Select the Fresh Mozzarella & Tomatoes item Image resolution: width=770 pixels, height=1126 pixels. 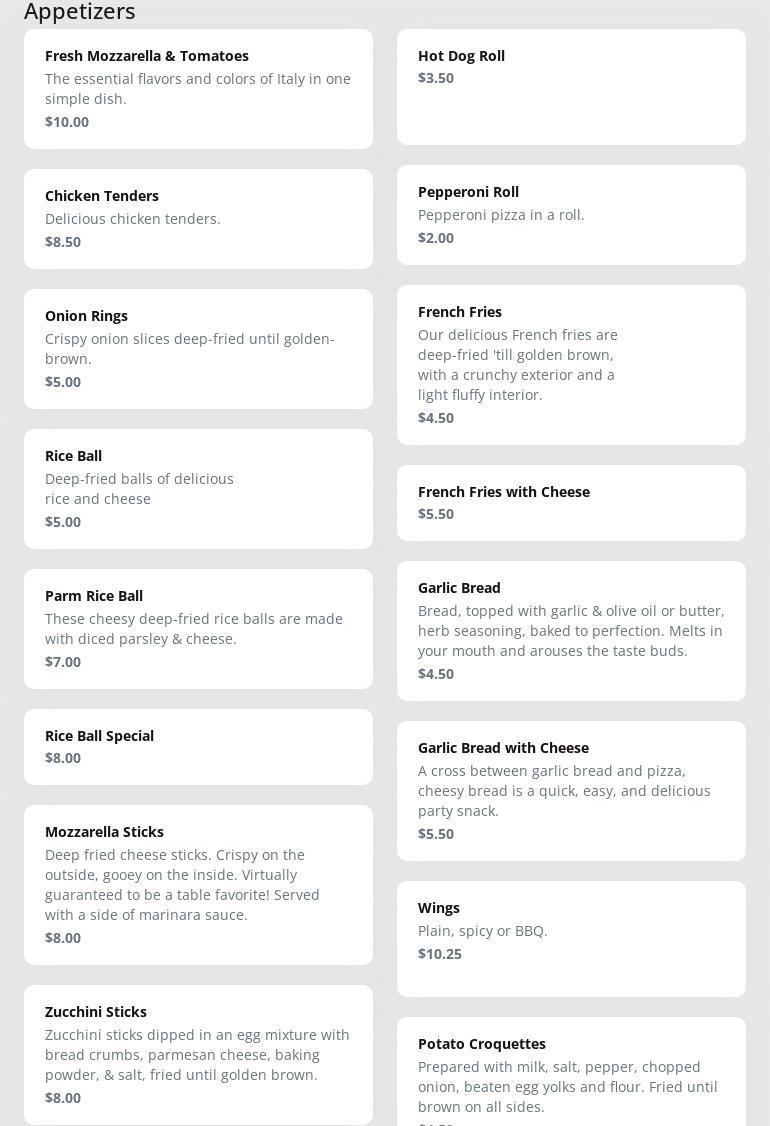coord(147,56)
